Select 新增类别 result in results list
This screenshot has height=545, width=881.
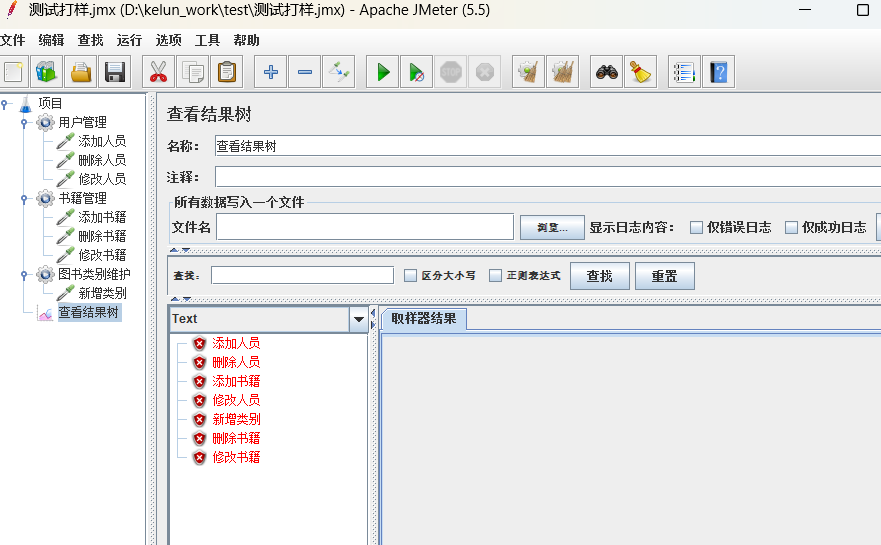tap(236, 419)
